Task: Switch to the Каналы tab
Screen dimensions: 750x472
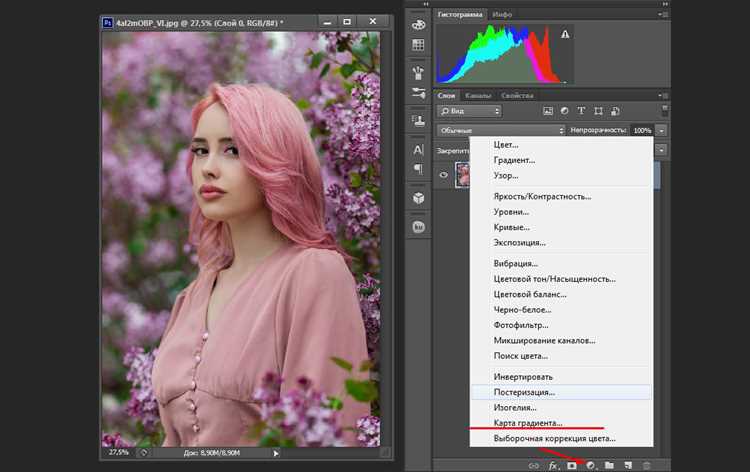Action: click(478, 96)
